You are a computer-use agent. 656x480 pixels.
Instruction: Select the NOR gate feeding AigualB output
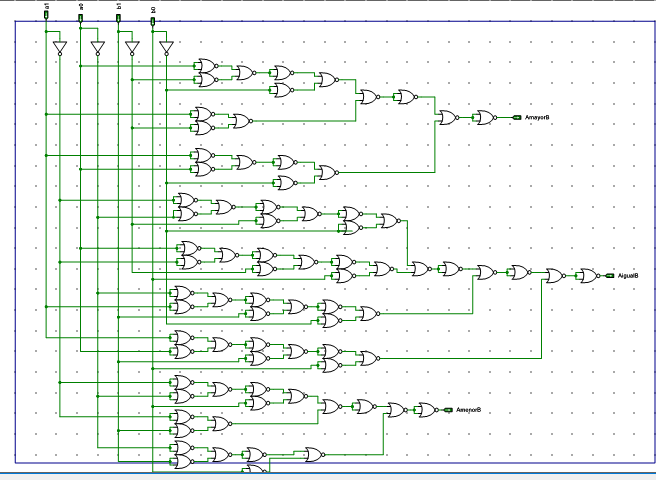point(581,275)
